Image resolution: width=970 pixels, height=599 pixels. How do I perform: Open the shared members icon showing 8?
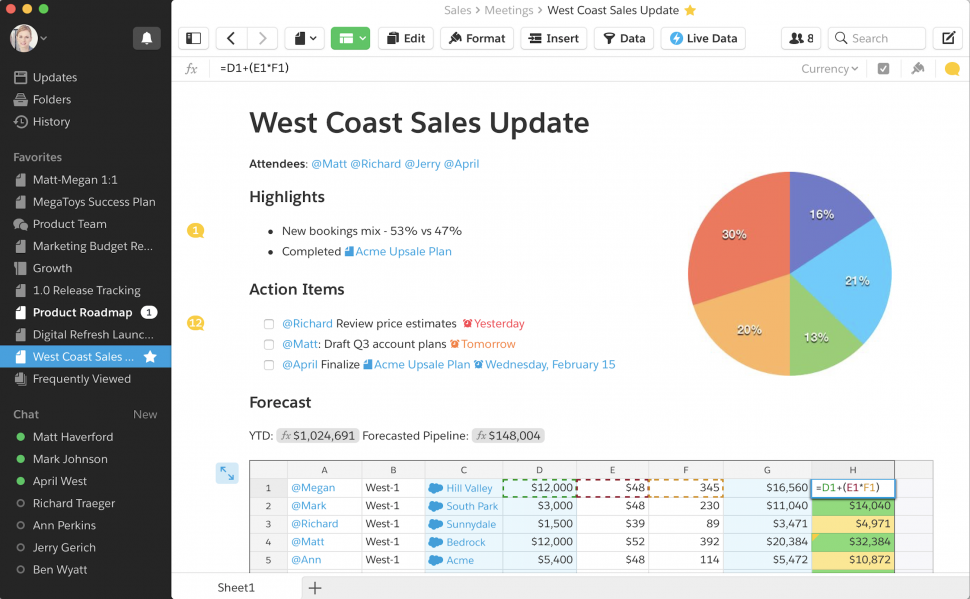tap(801, 39)
